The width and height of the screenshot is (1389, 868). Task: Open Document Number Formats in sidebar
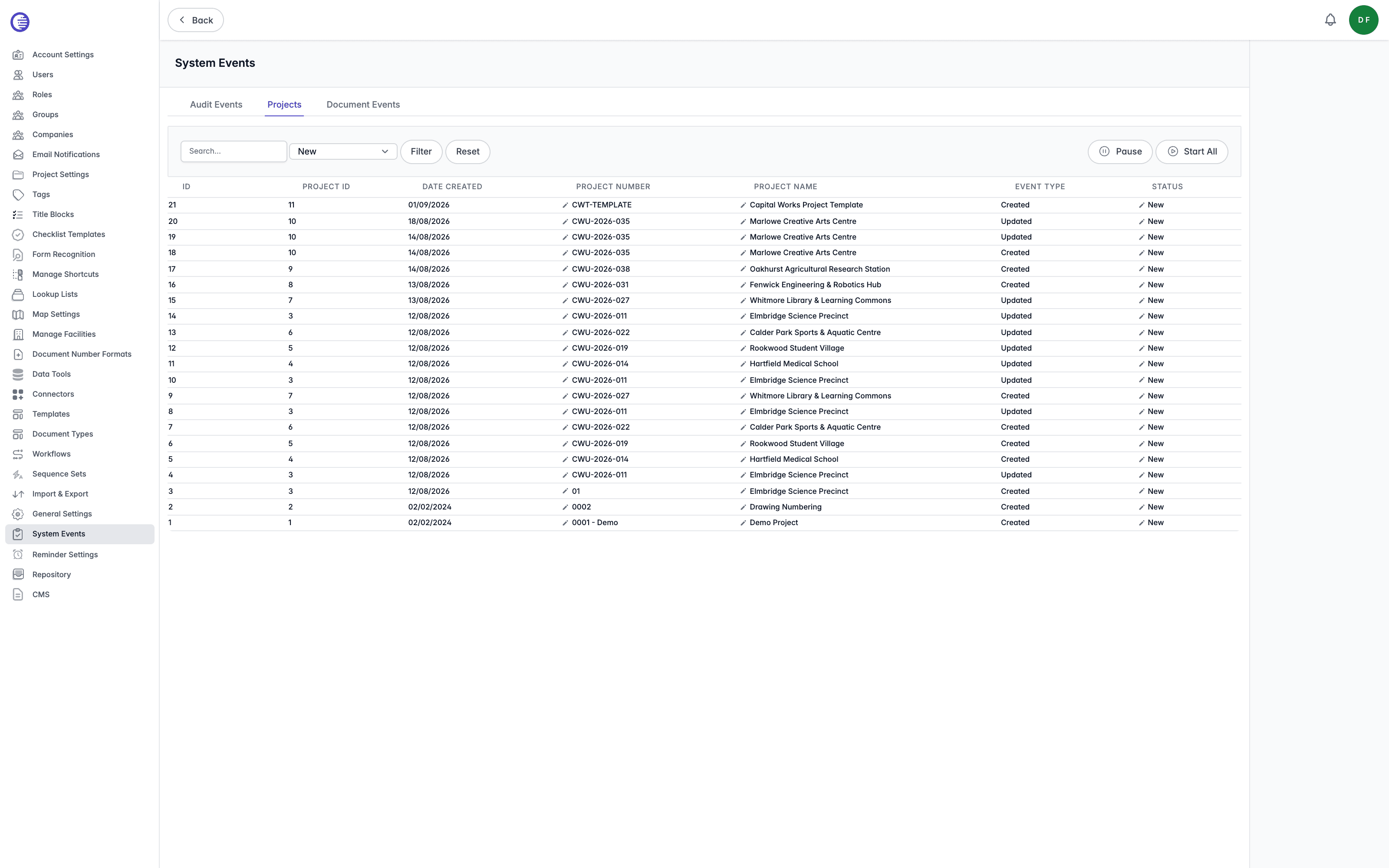(80, 354)
